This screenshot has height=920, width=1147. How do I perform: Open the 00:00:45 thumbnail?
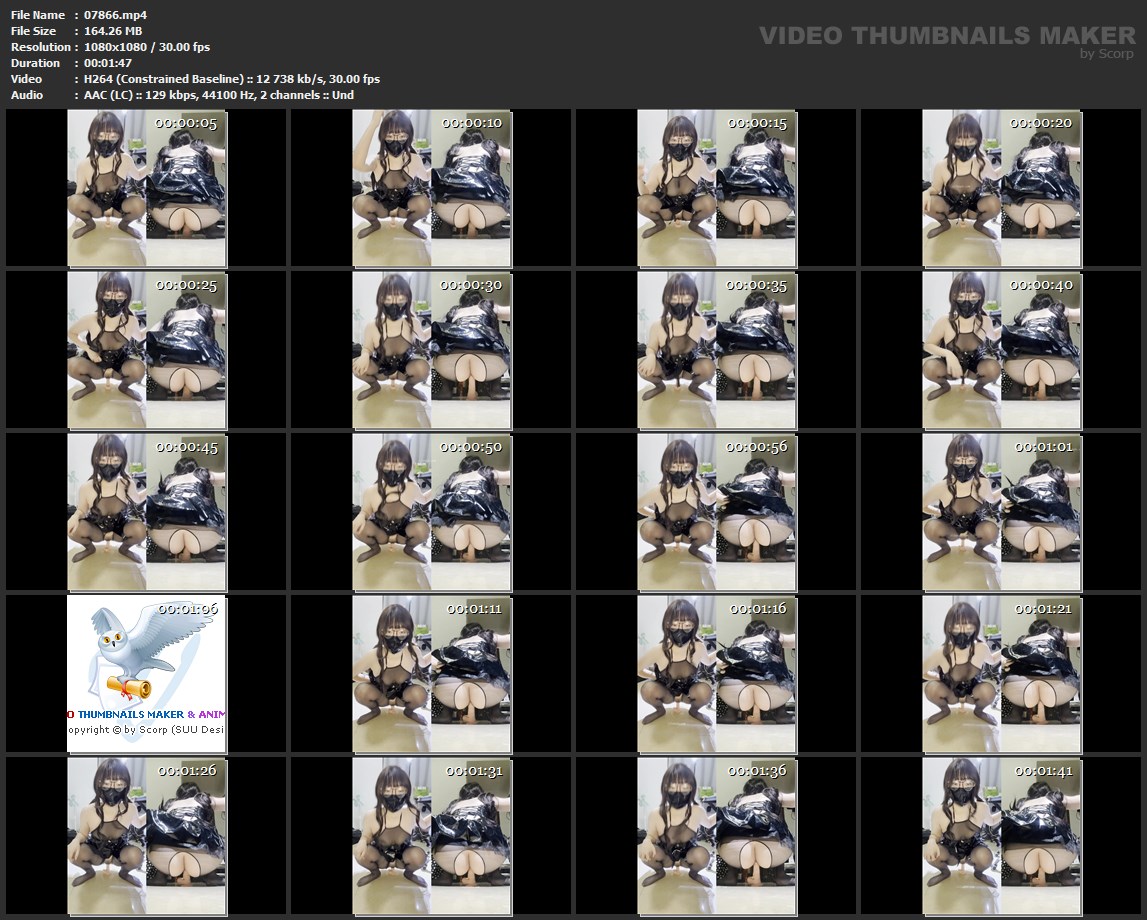point(147,512)
